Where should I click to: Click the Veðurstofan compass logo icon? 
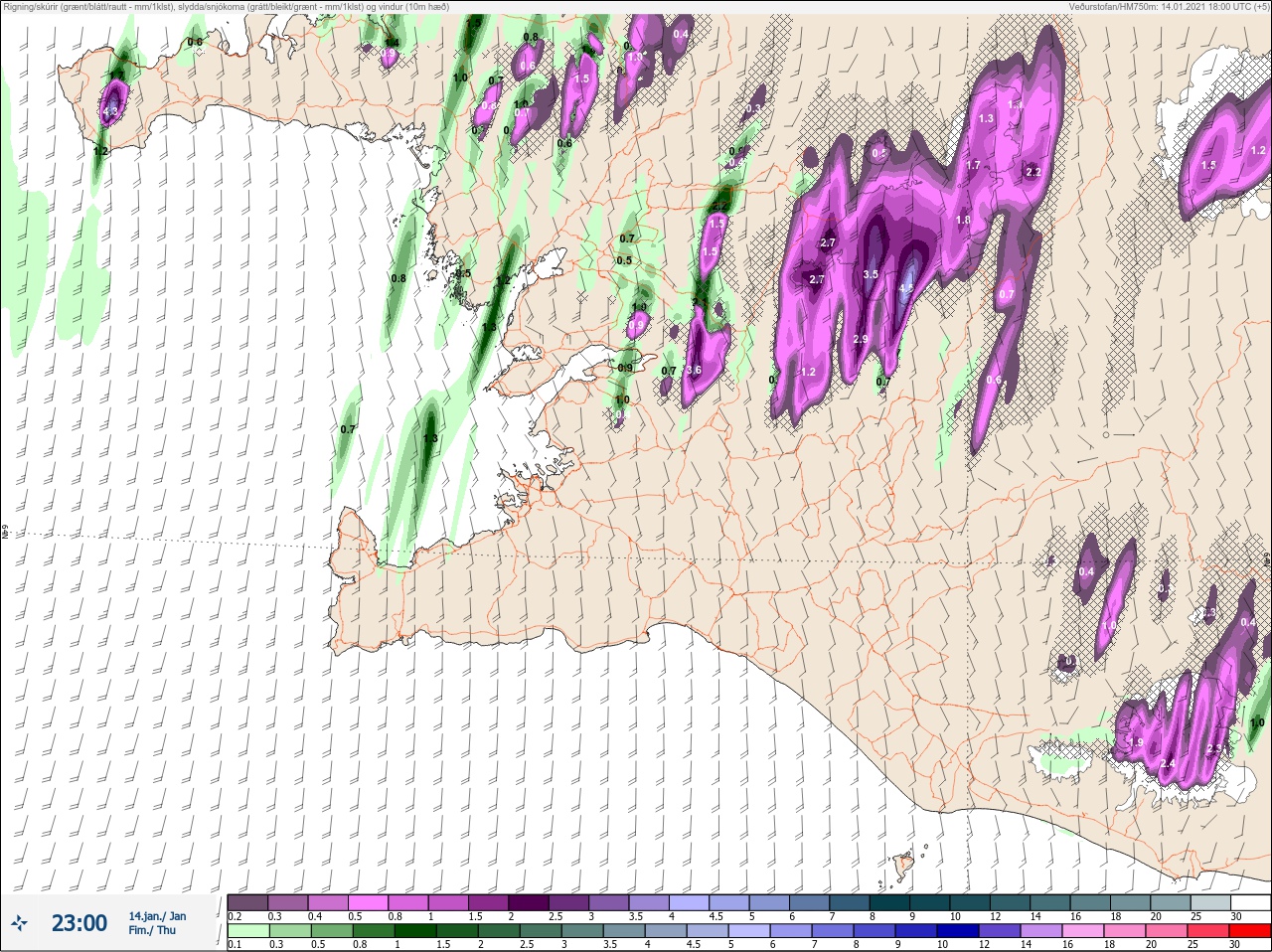point(20,923)
